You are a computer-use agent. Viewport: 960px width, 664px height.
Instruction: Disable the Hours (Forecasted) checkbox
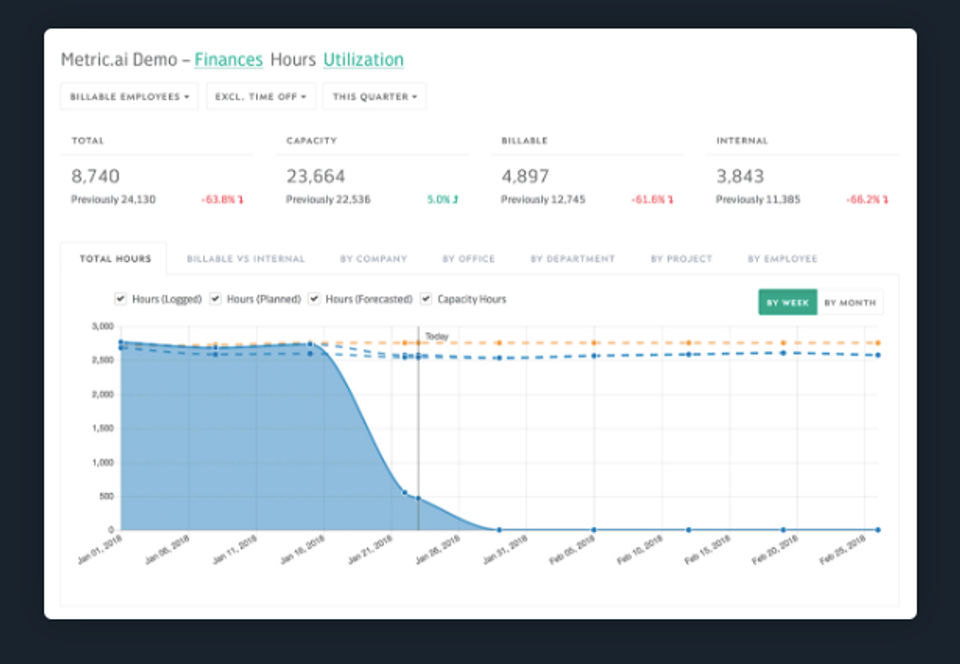point(314,299)
